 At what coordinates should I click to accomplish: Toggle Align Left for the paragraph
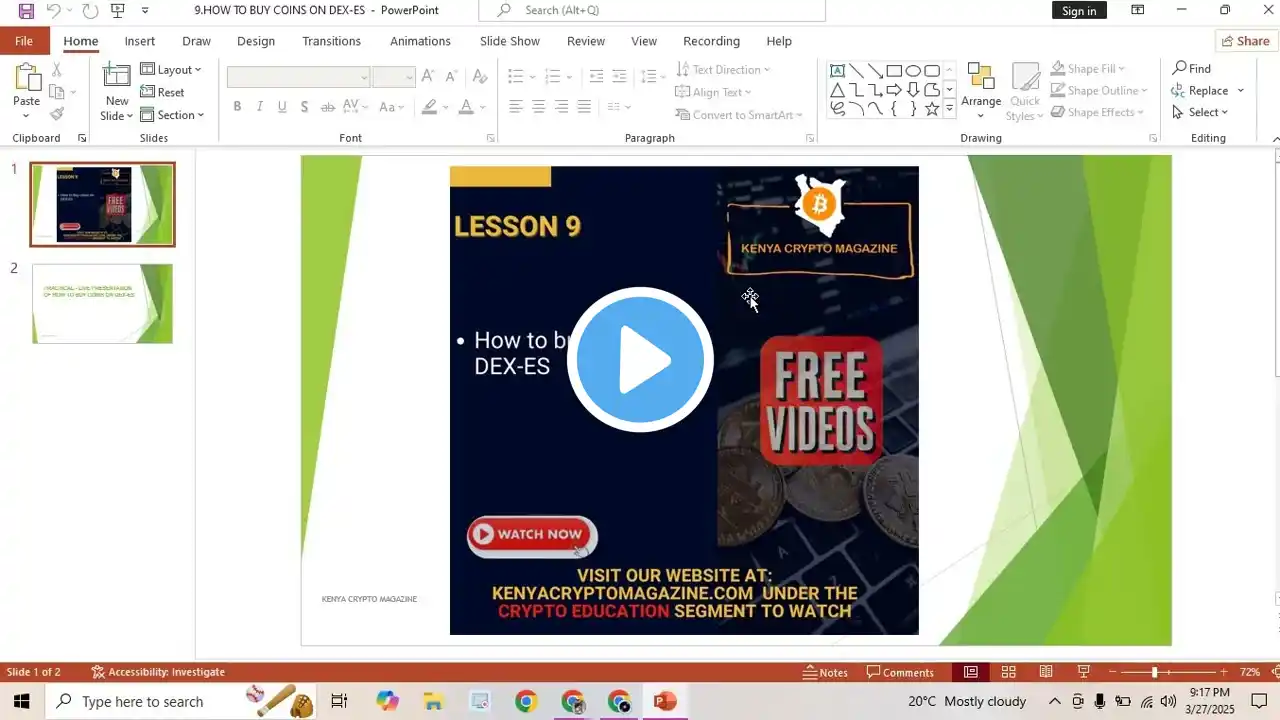pos(516,107)
